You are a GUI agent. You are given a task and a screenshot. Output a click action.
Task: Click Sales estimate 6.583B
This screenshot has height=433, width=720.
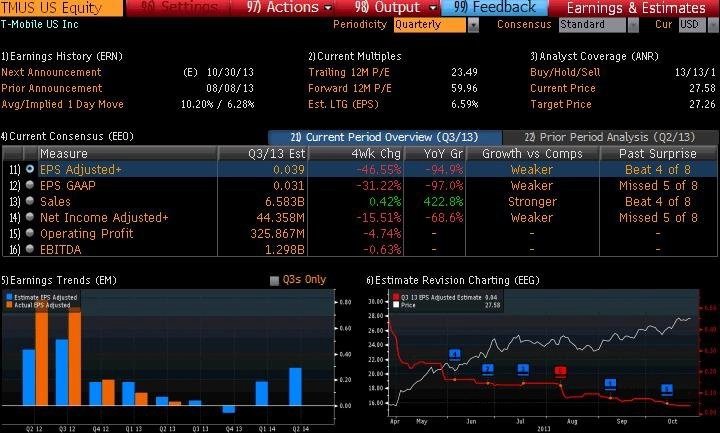[x=285, y=202]
